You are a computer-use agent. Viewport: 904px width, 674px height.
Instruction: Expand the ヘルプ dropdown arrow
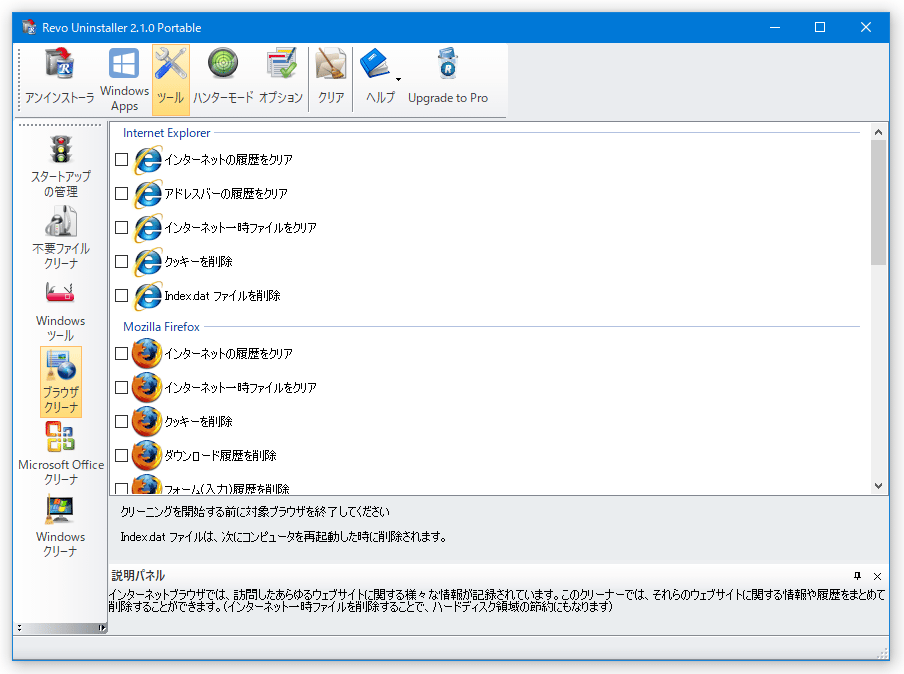point(398,79)
